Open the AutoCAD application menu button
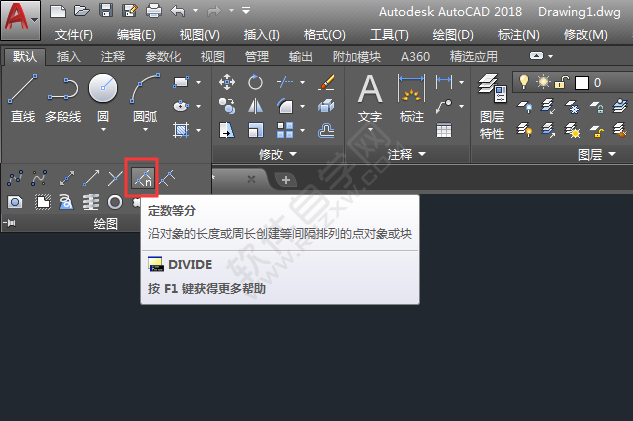Image resolution: width=633 pixels, height=421 pixels. click(20, 20)
